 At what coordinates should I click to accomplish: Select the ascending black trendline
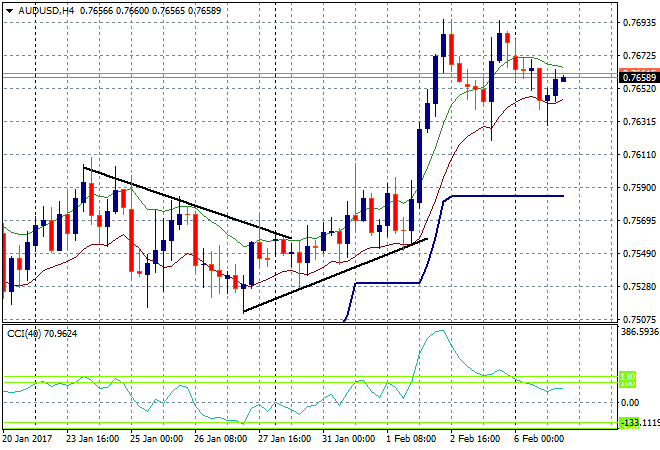click(x=335, y=275)
